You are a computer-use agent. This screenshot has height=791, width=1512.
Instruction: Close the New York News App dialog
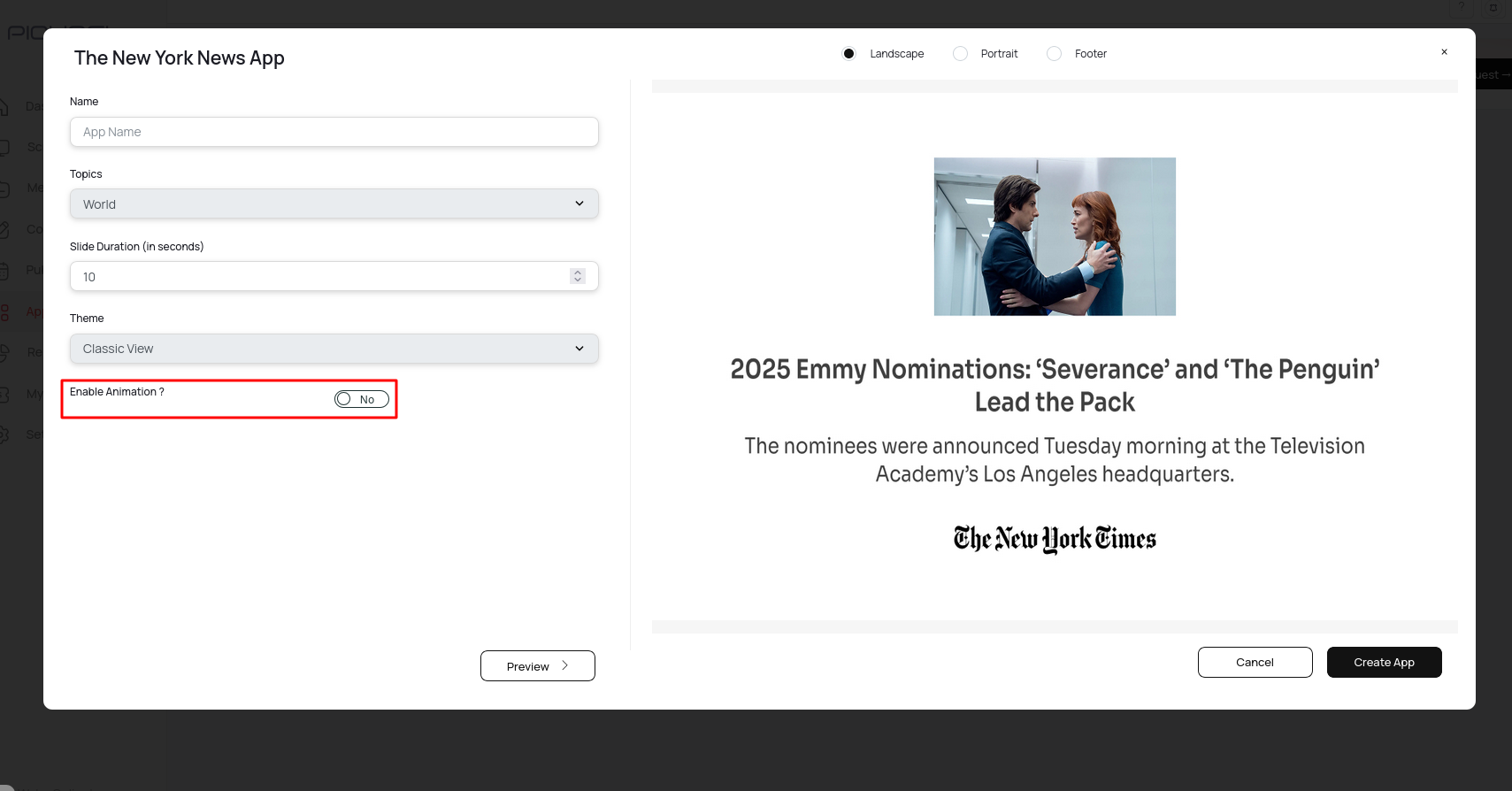tap(1444, 52)
